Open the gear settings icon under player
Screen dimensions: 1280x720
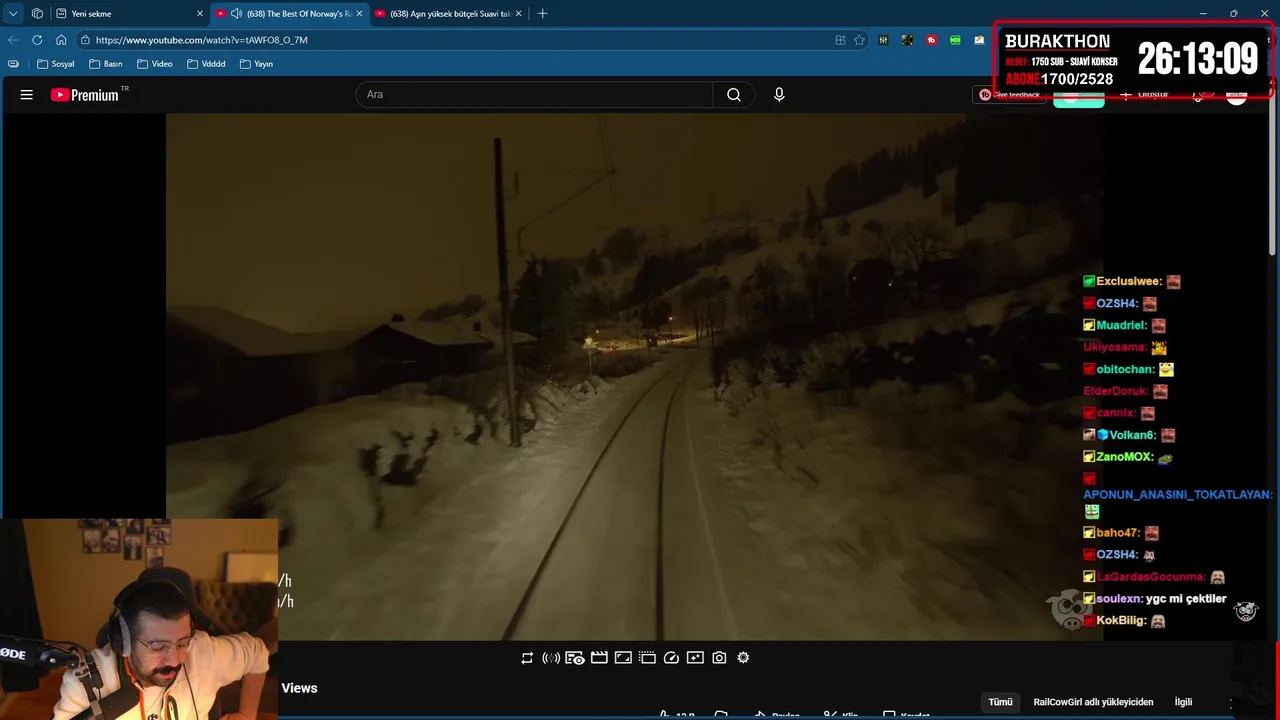743,658
